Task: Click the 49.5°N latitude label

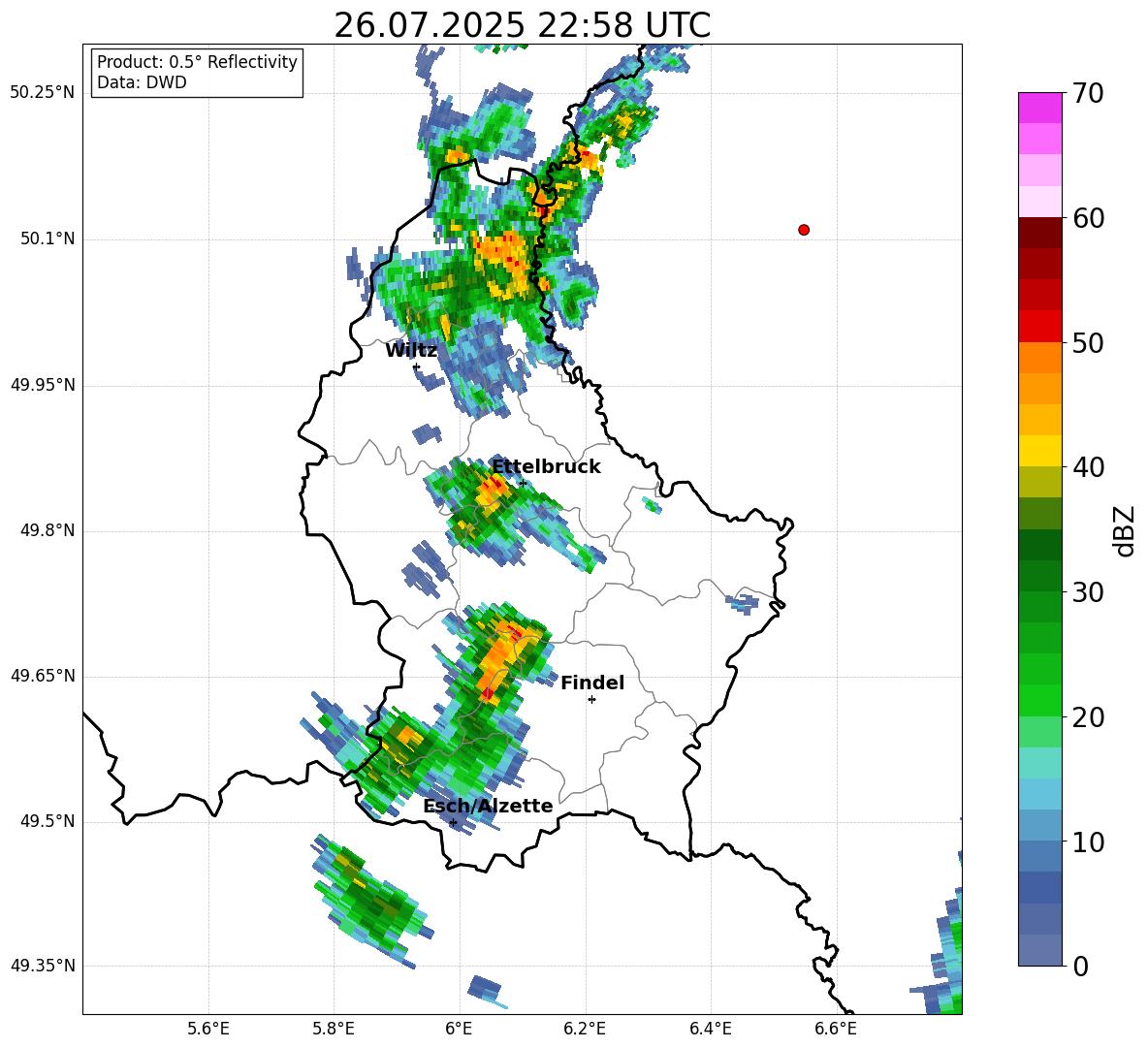Action: click(x=48, y=821)
